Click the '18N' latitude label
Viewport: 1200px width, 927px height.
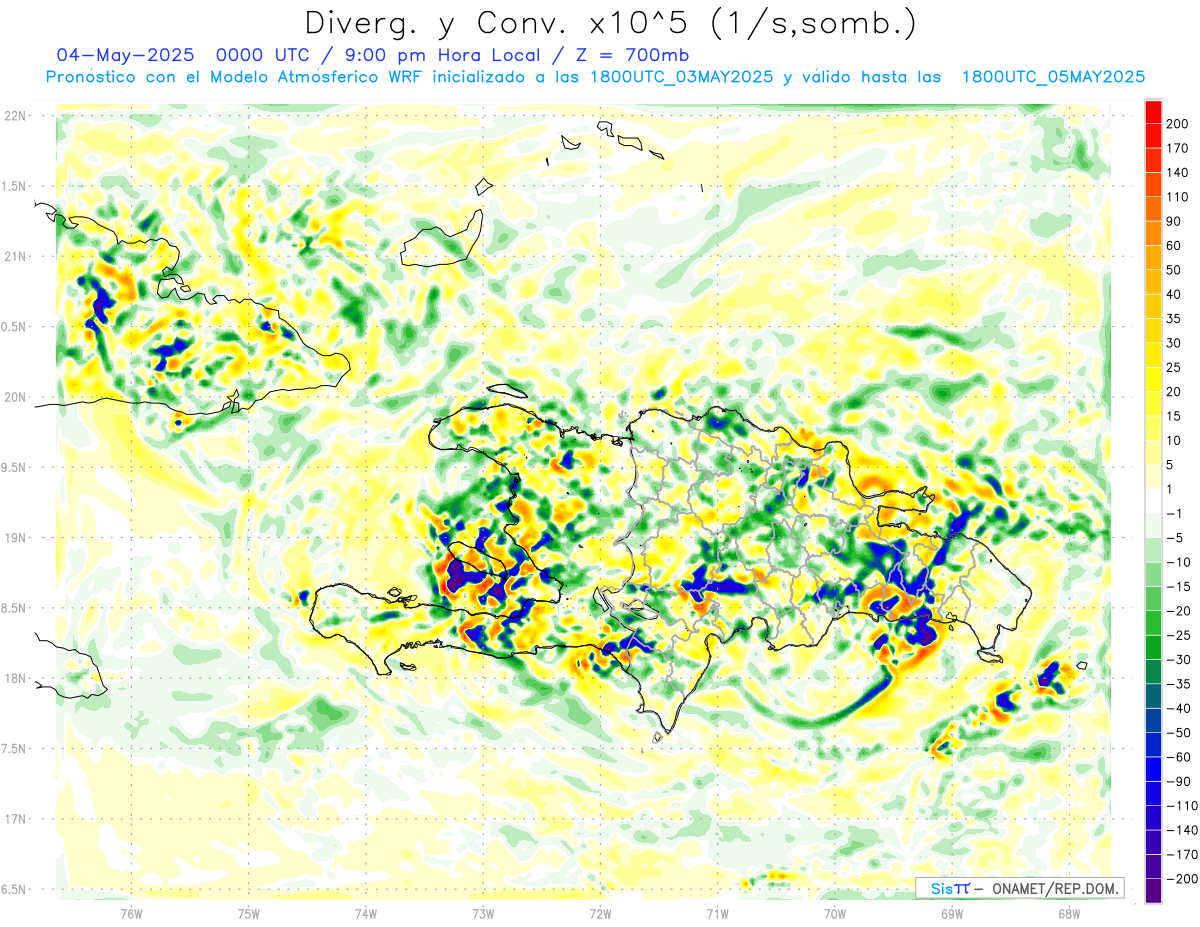[15, 678]
